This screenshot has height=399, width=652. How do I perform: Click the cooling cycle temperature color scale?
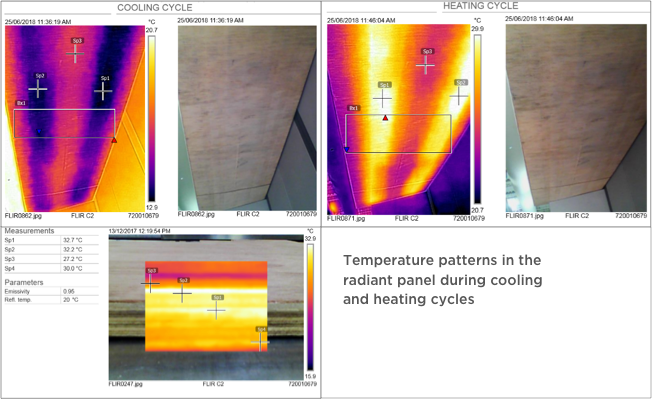pyautogui.click(x=152, y=118)
